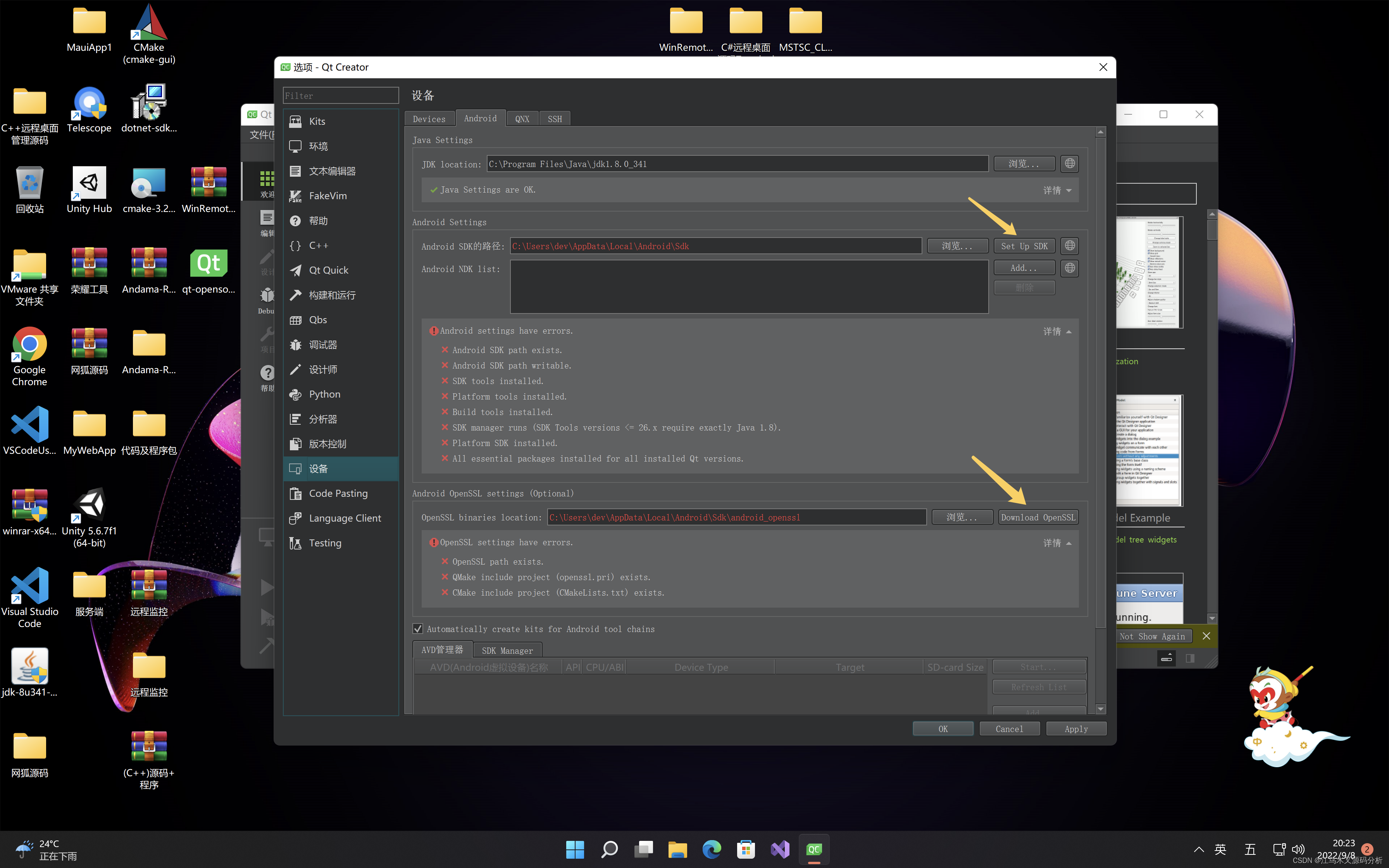Screen dimensions: 1389x868
Task: Click the Filter input field
Action: (340, 96)
